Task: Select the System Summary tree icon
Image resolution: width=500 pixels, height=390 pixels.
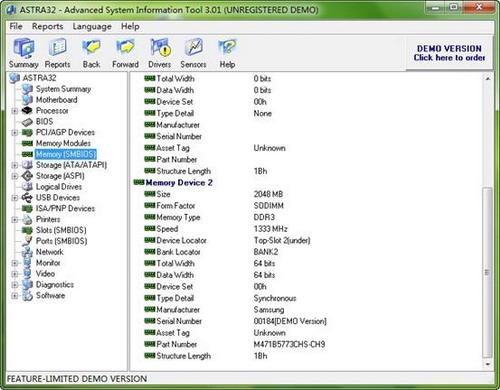Action: 27,89
